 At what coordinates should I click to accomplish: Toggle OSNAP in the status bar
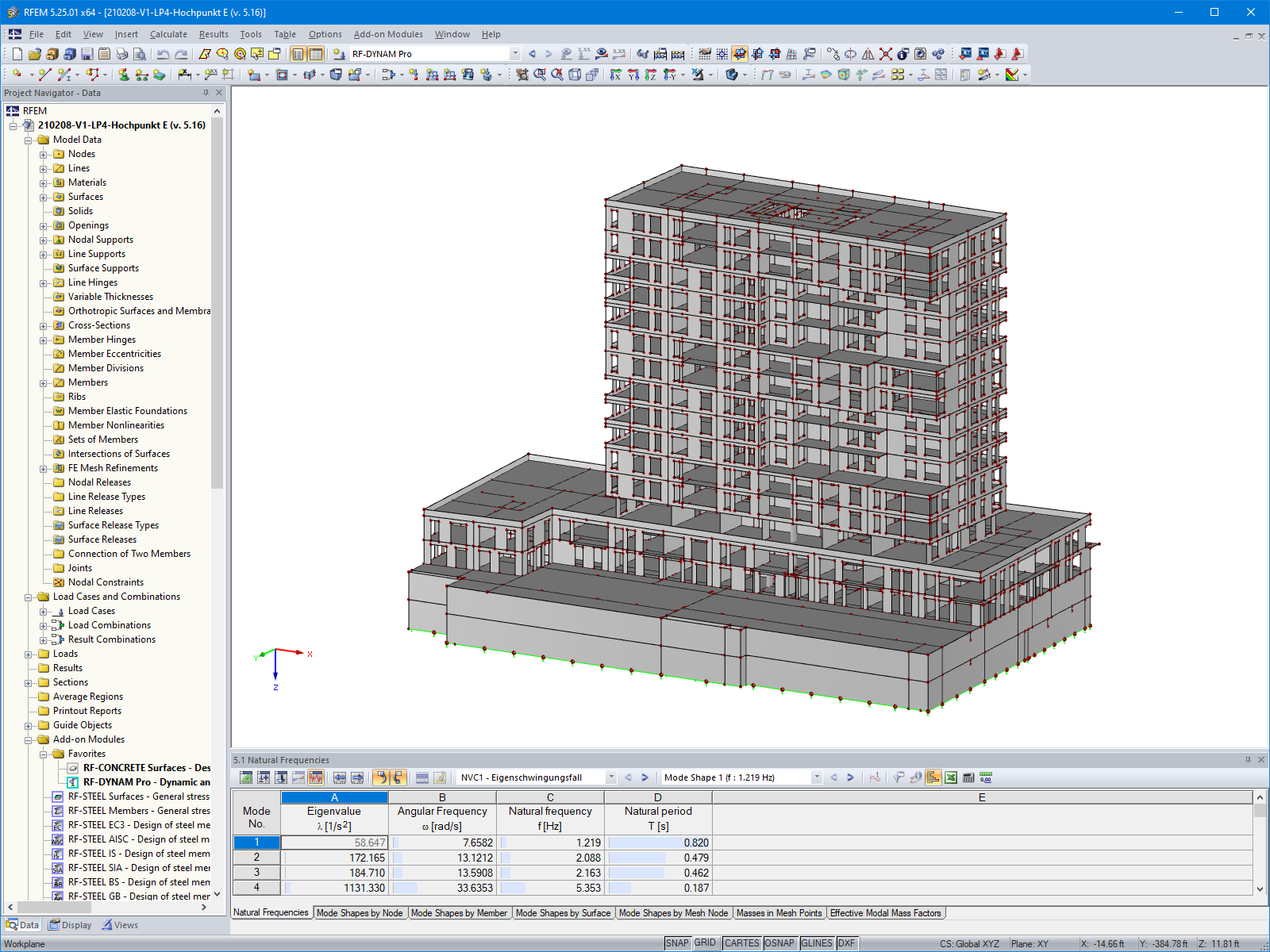click(780, 943)
